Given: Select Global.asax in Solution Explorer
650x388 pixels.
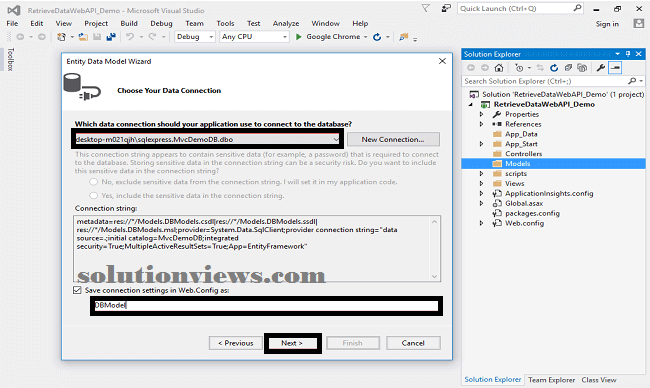Looking at the screenshot, I should pyautogui.click(x=524, y=204).
